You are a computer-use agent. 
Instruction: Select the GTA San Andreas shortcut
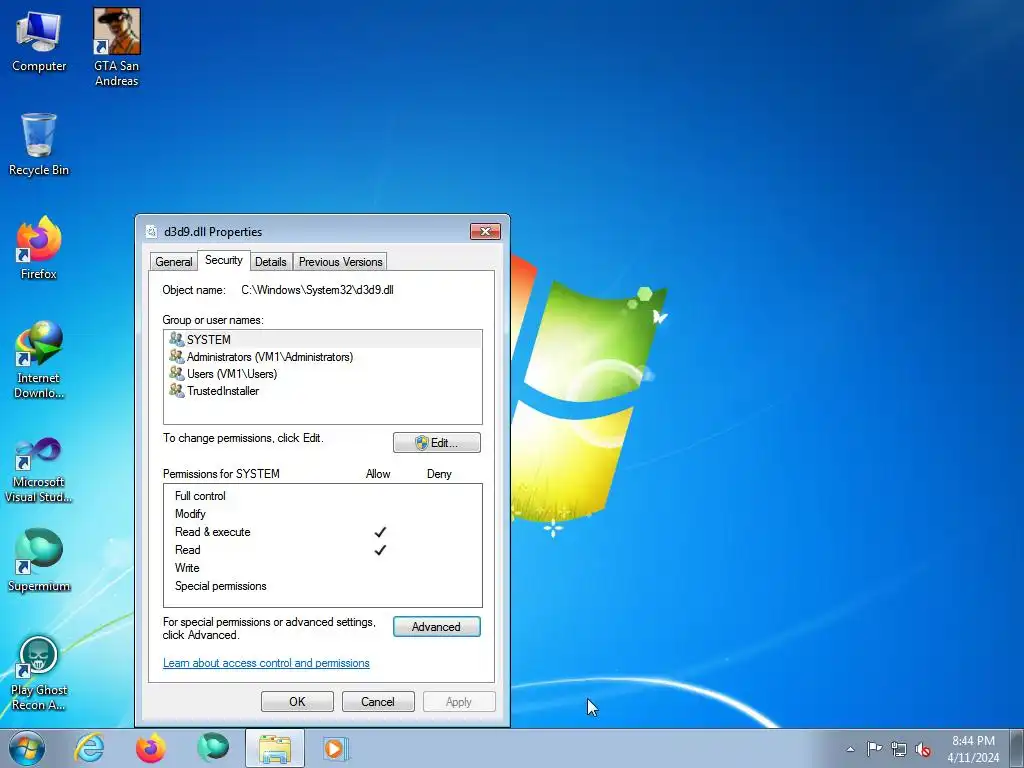pos(116,47)
